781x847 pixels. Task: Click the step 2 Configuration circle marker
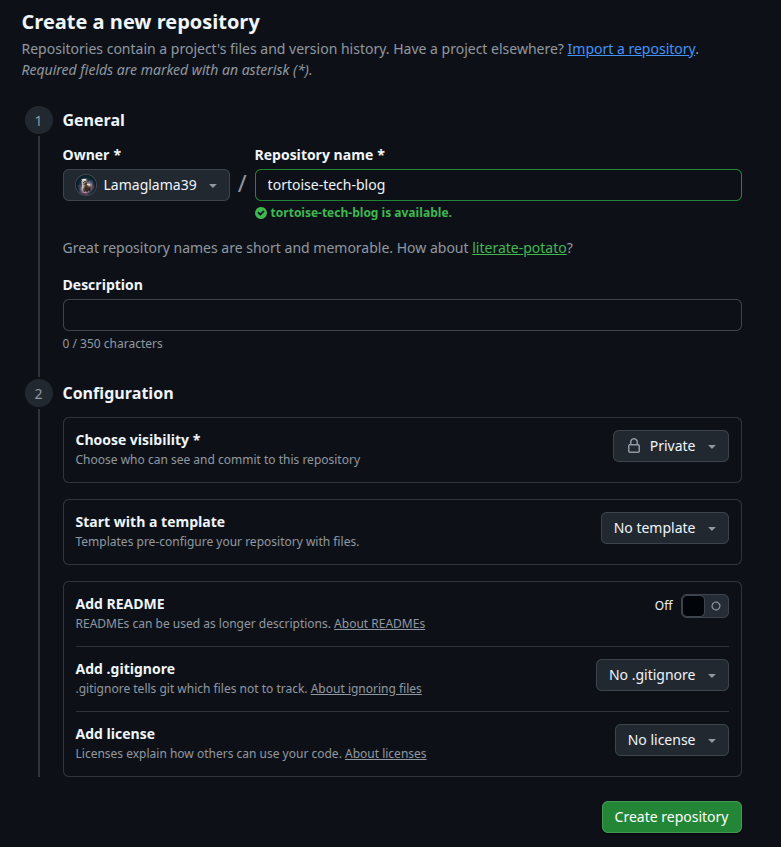pos(38,394)
